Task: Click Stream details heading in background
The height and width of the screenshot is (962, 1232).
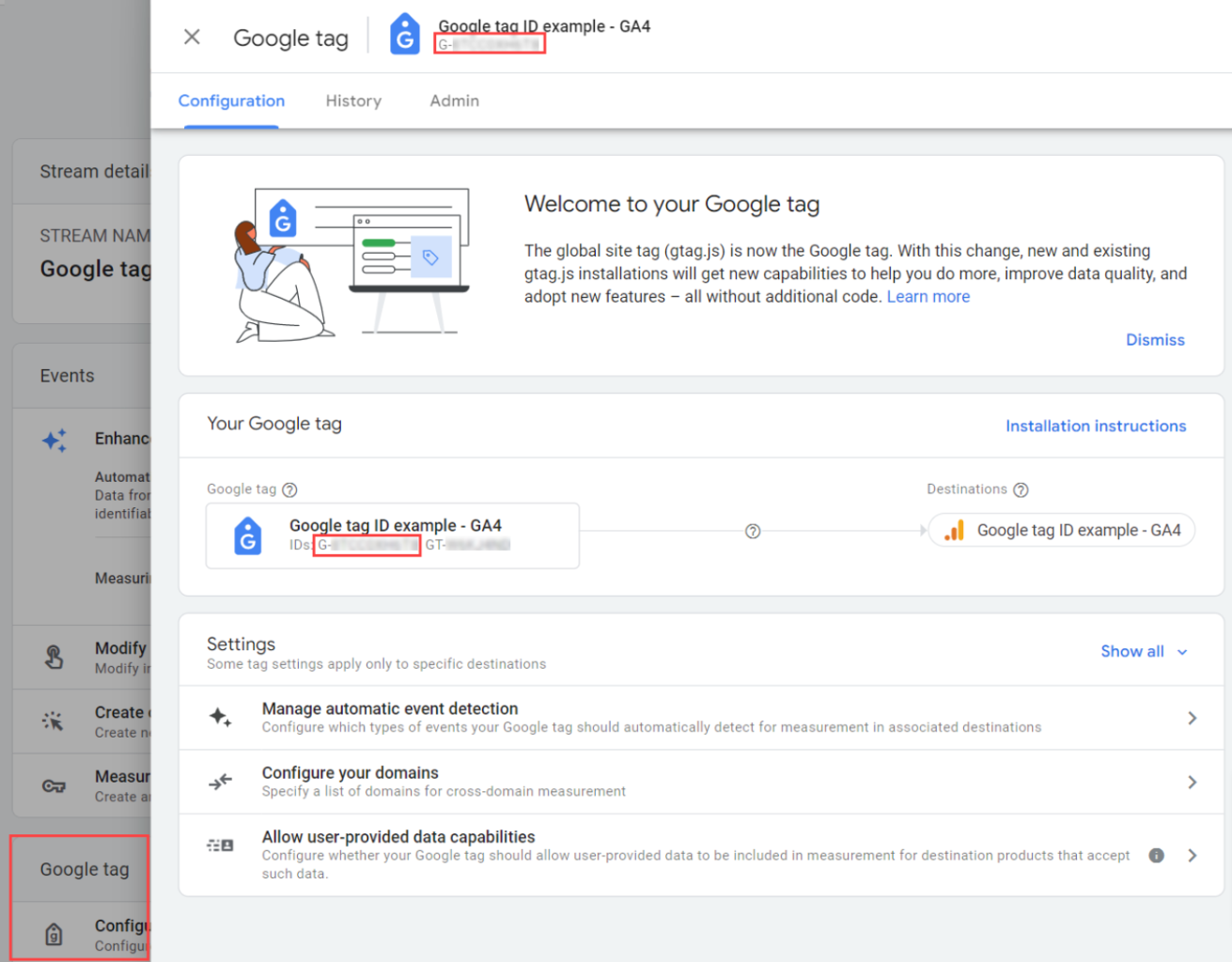Action: [x=94, y=172]
